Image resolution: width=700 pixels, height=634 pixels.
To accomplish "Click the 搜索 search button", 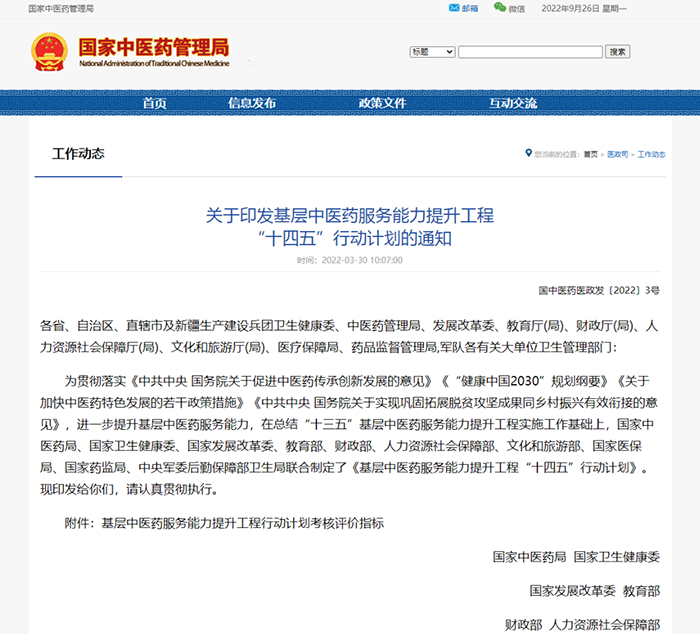I will click(x=617, y=52).
